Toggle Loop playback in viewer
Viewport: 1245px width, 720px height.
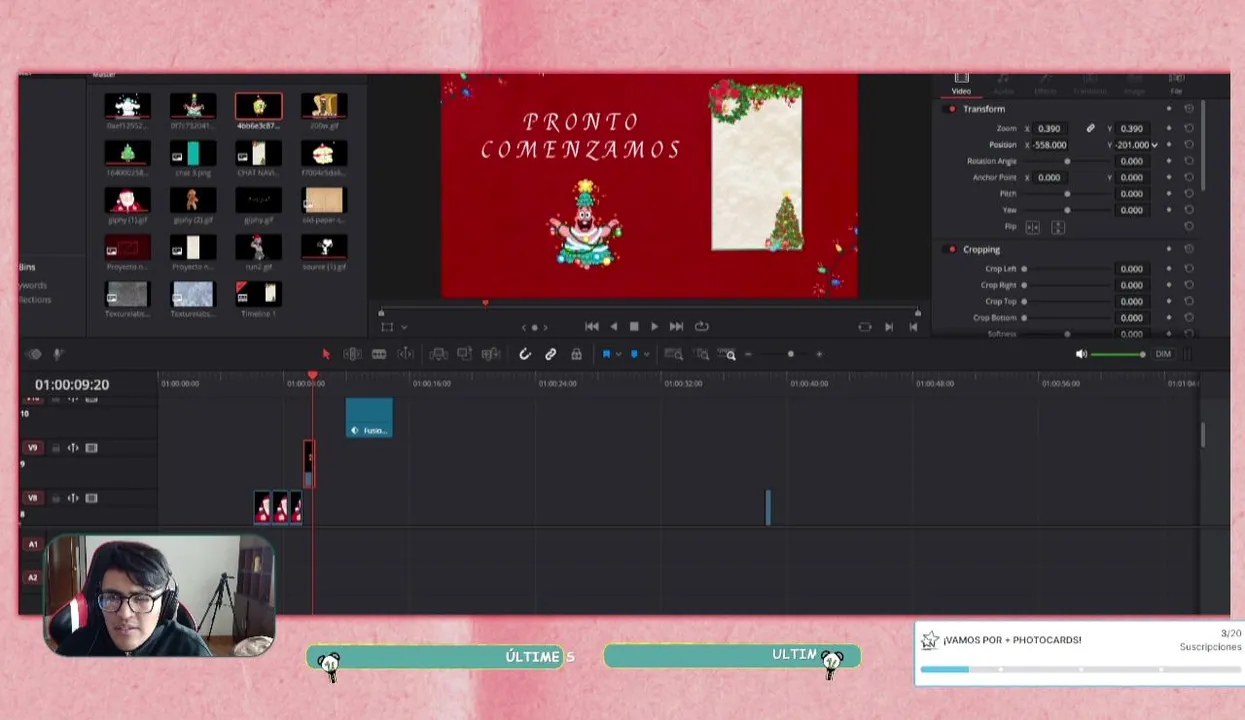coord(702,326)
